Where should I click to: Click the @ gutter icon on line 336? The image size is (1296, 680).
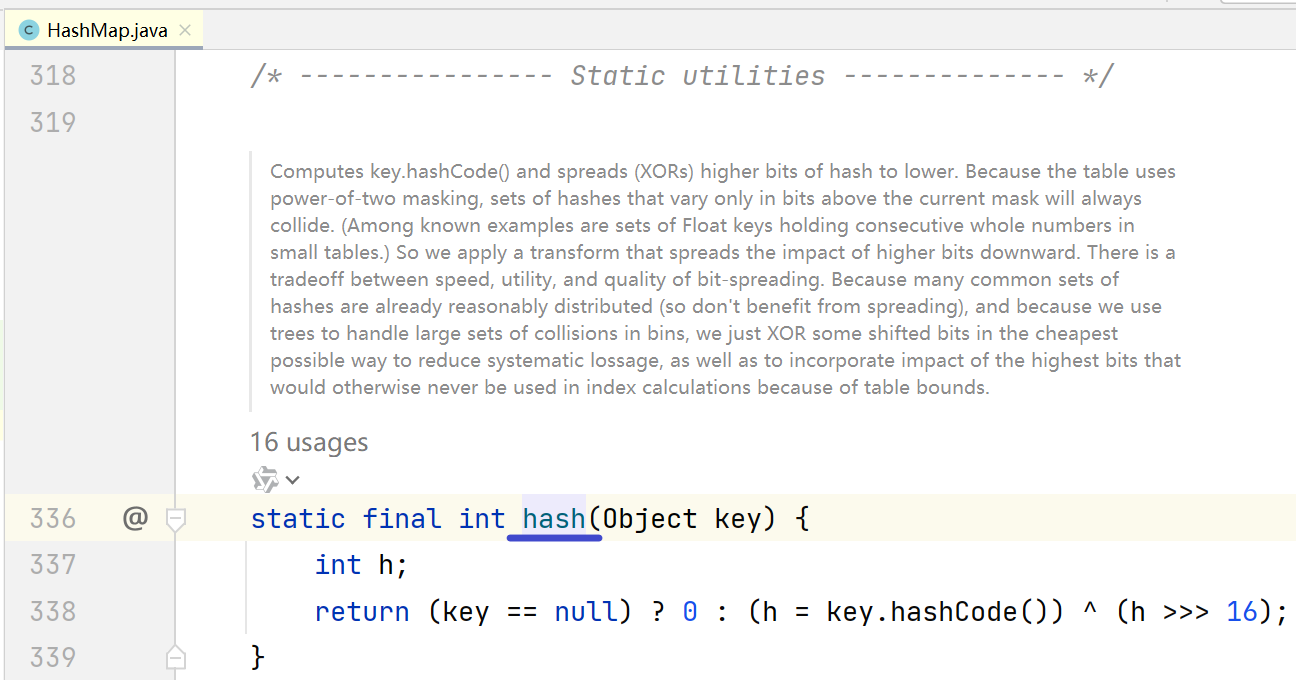pos(135,518)
